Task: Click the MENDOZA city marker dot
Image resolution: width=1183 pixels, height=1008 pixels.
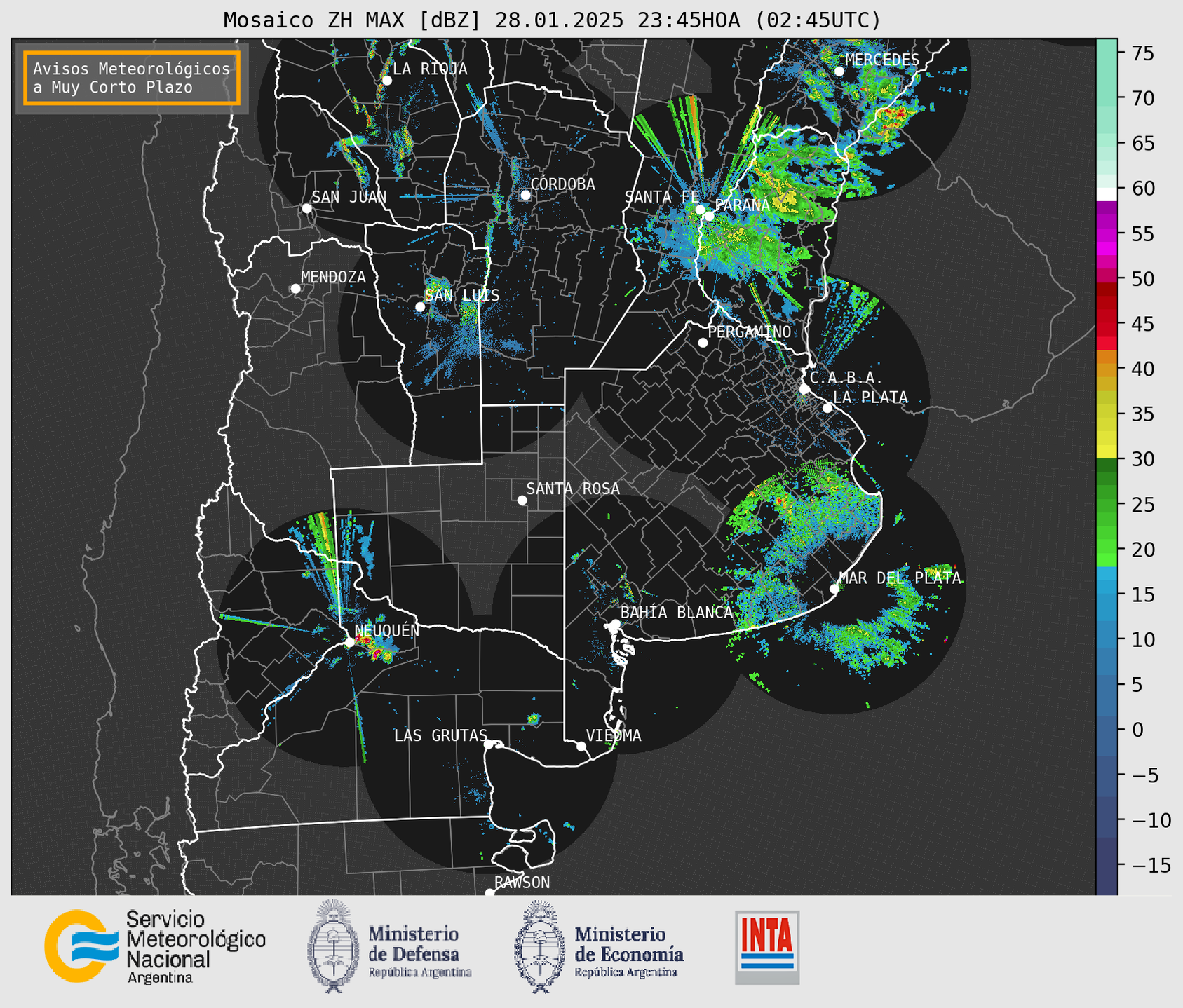Action: (x=295, y=289)
